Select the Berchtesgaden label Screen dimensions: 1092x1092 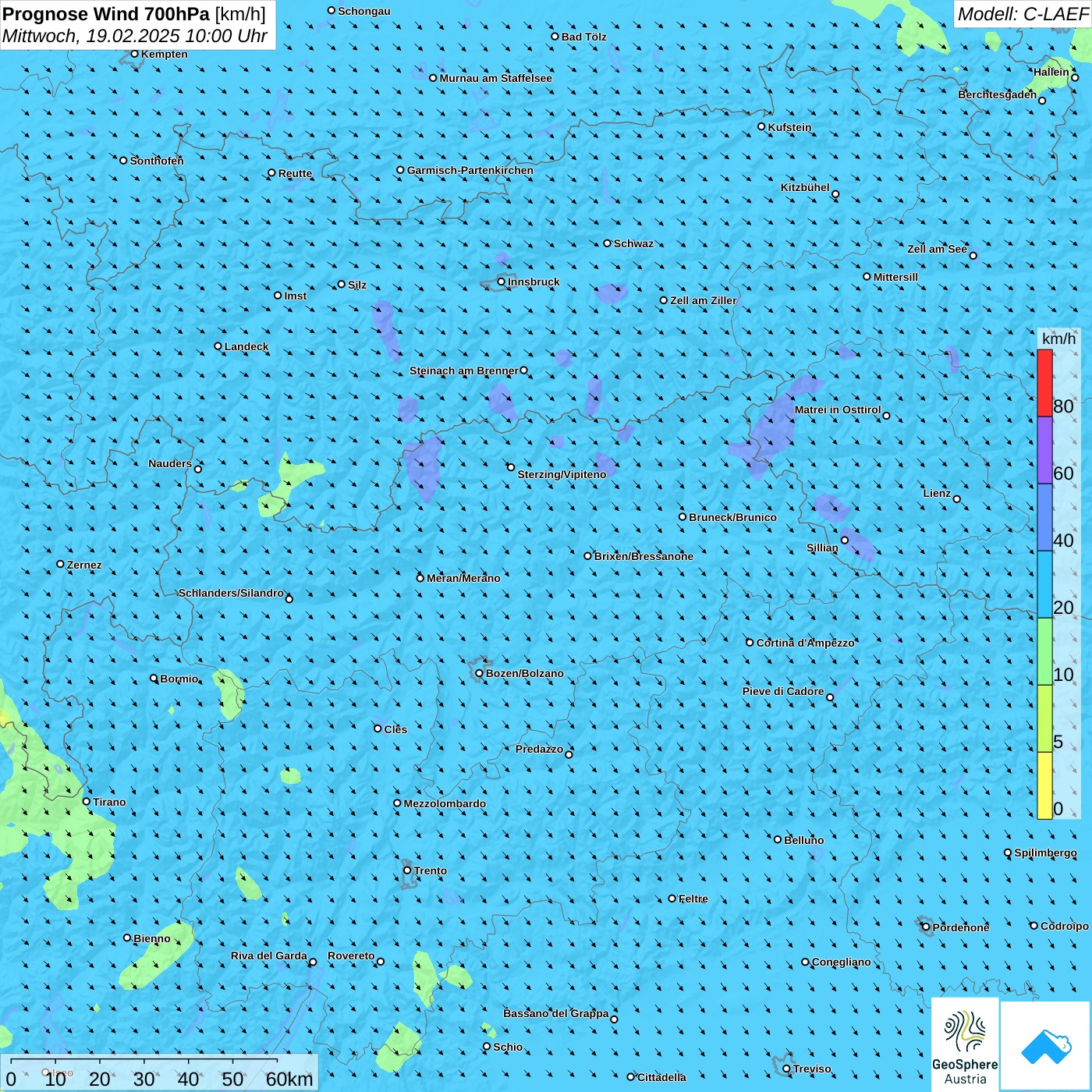coord(997,94)
